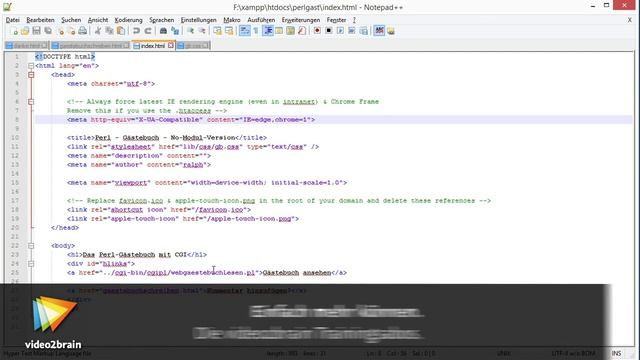Close the gb.css tab

pyautogui.click(x=206, y=45)
